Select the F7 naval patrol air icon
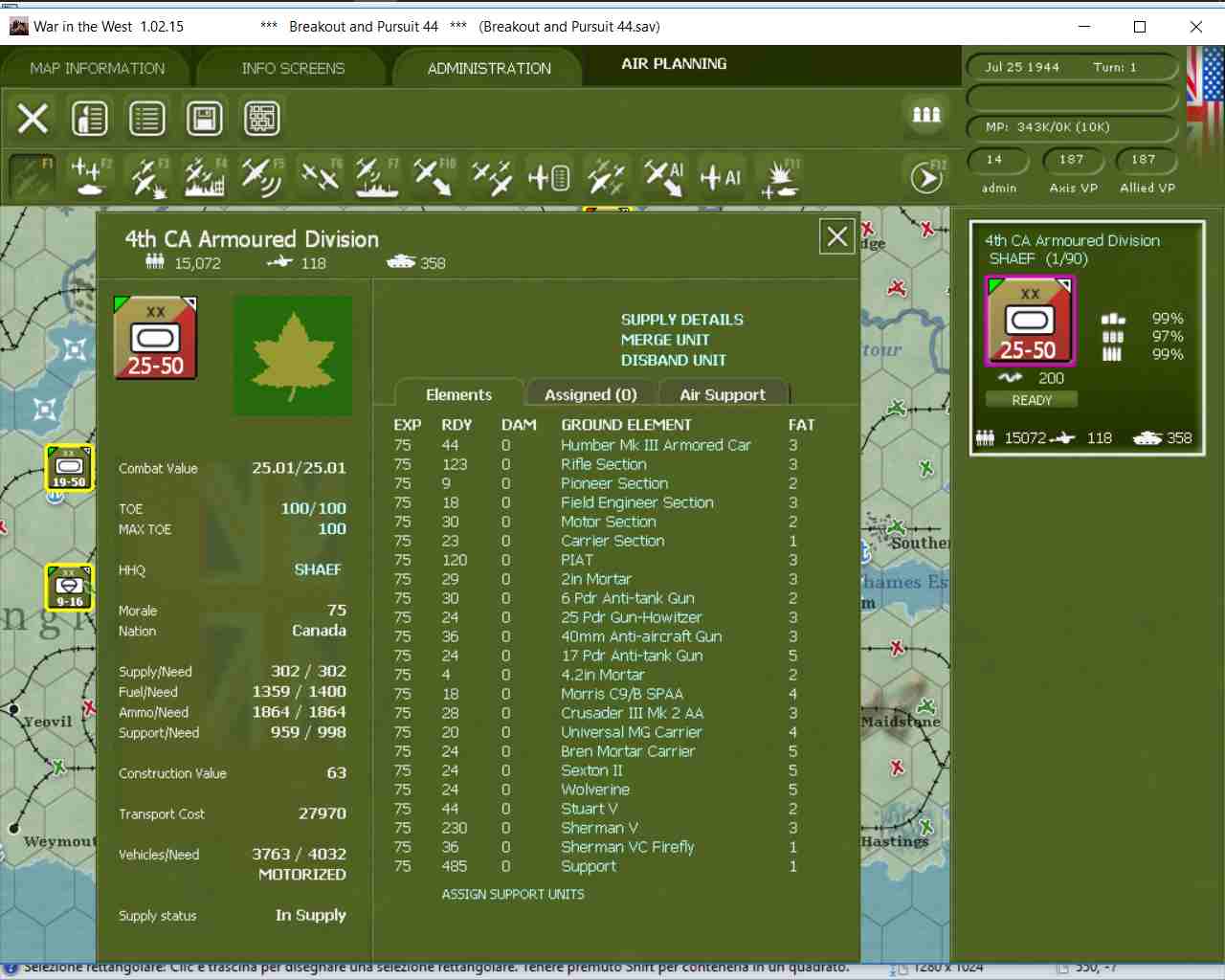Image resolution: width=1225 pixels, height=980 pixels. coord(377,177)
